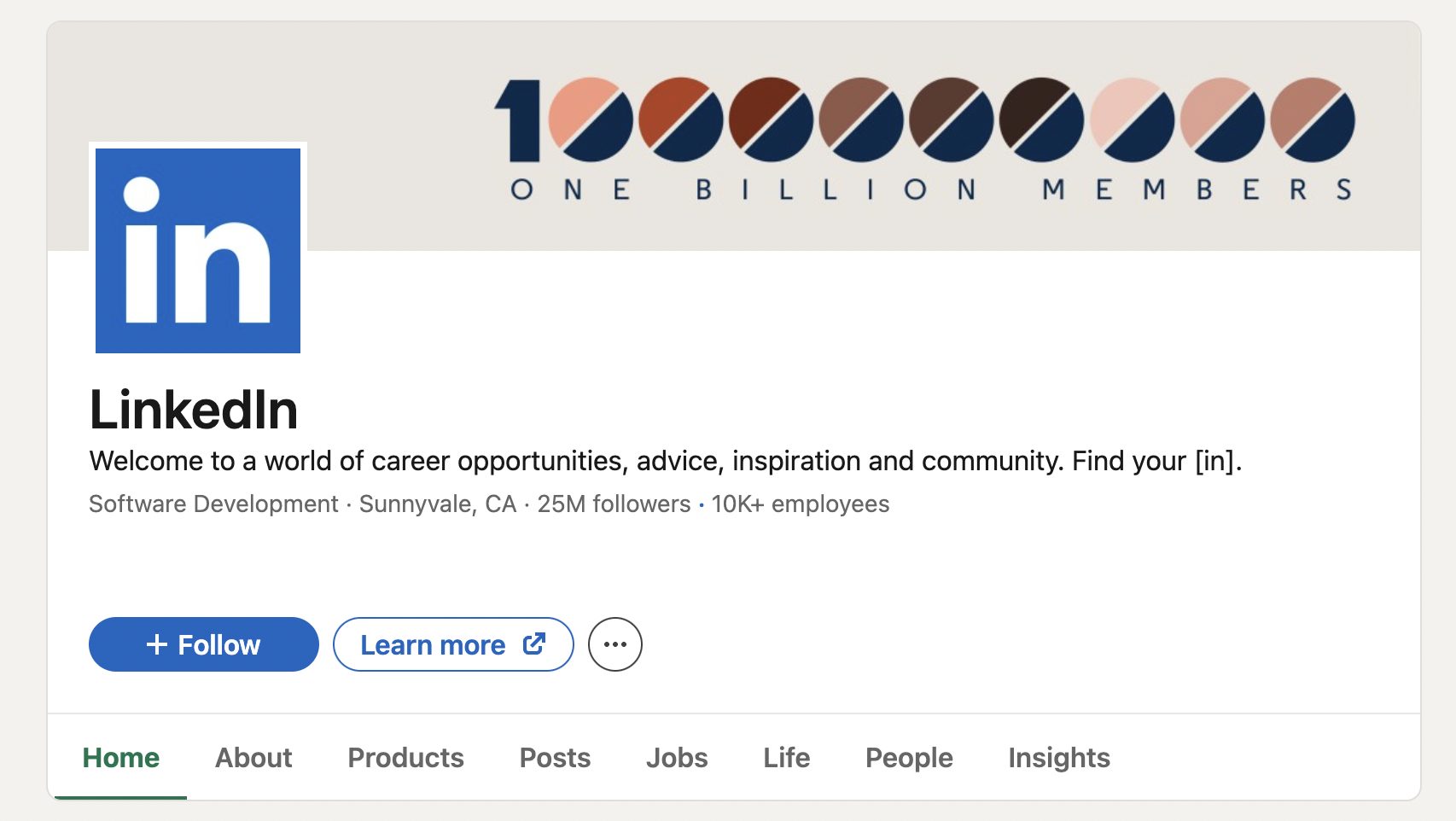Click the LinkedIn logo profile picture
Viewport: 1456px width, 821px height.
tap(197, 248)
